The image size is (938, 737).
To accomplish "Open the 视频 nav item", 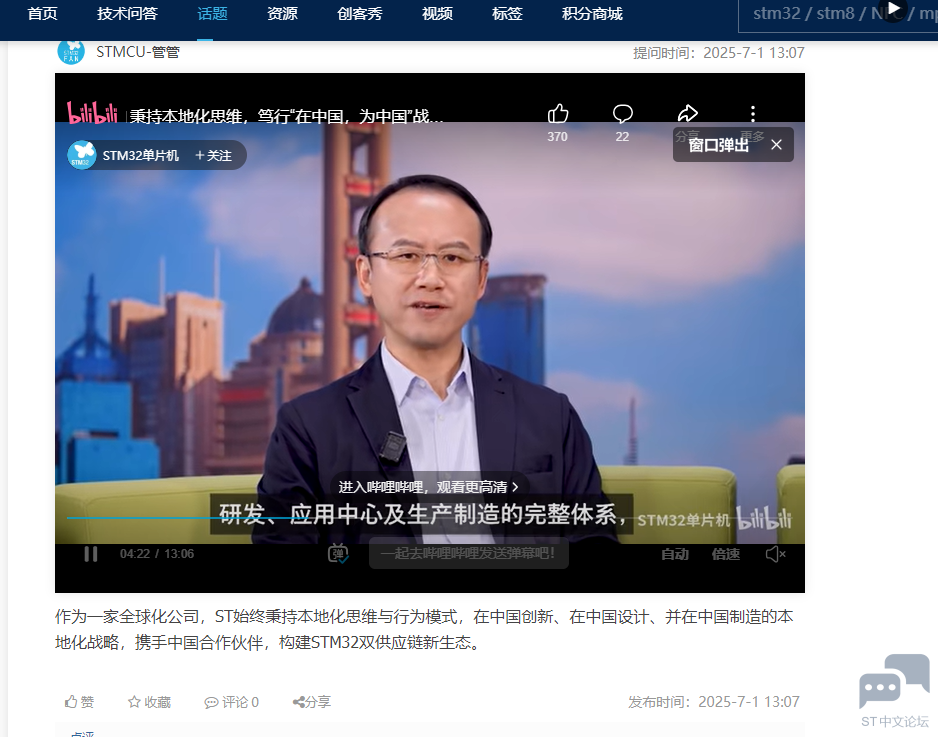I will 437,13.
